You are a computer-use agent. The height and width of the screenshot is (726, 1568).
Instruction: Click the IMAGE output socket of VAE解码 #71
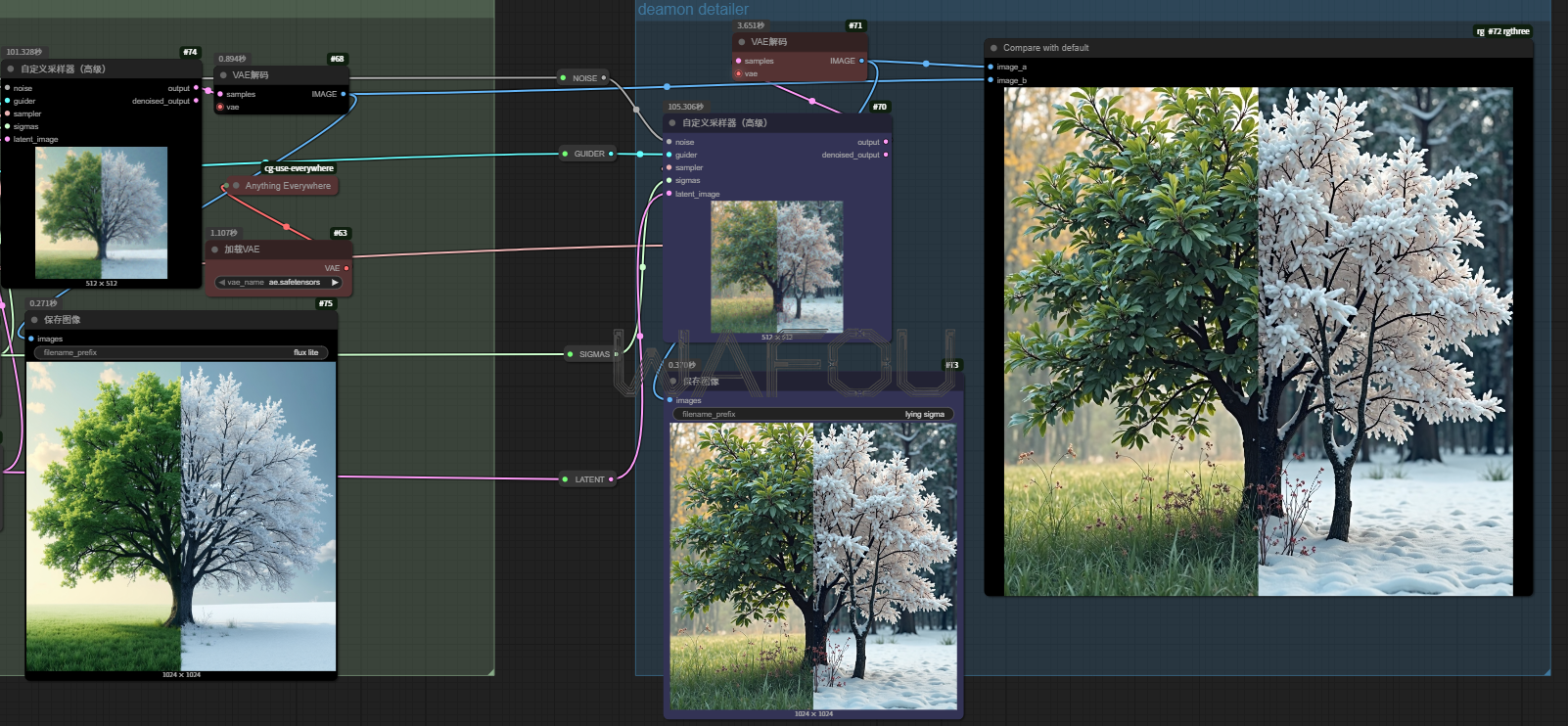tap(861, 61)
